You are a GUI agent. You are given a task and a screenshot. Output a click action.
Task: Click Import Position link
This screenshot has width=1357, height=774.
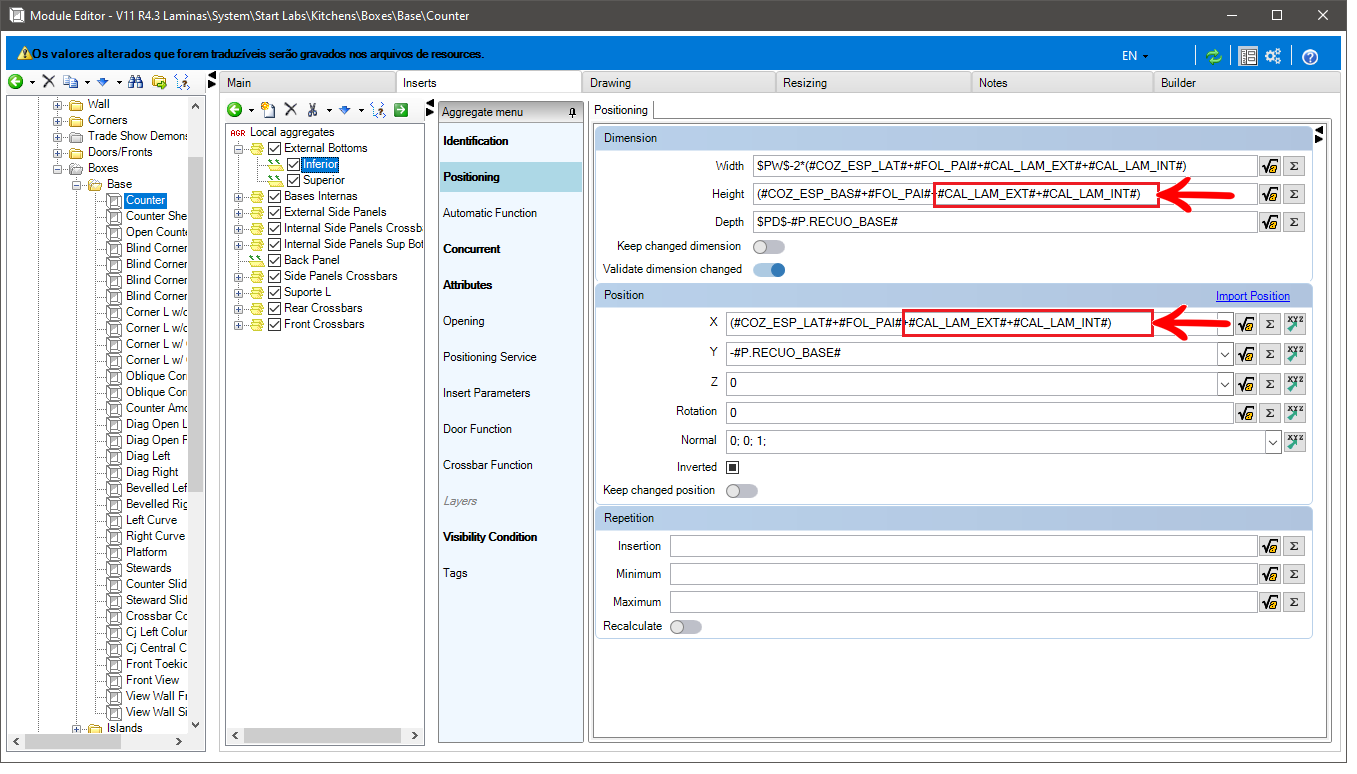1252,296
